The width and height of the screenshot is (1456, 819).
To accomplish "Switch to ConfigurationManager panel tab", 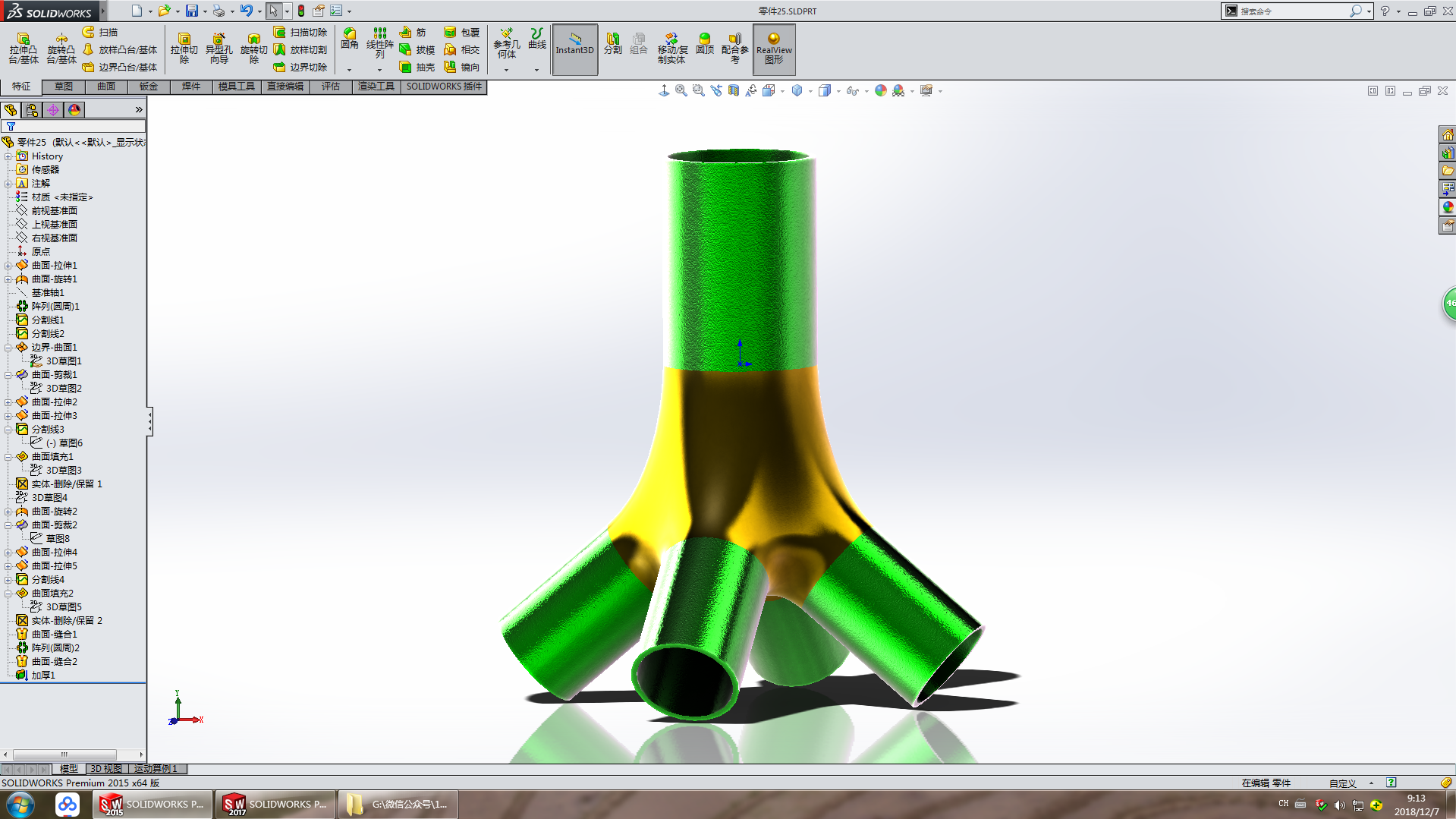I will [x=53, y=110].
